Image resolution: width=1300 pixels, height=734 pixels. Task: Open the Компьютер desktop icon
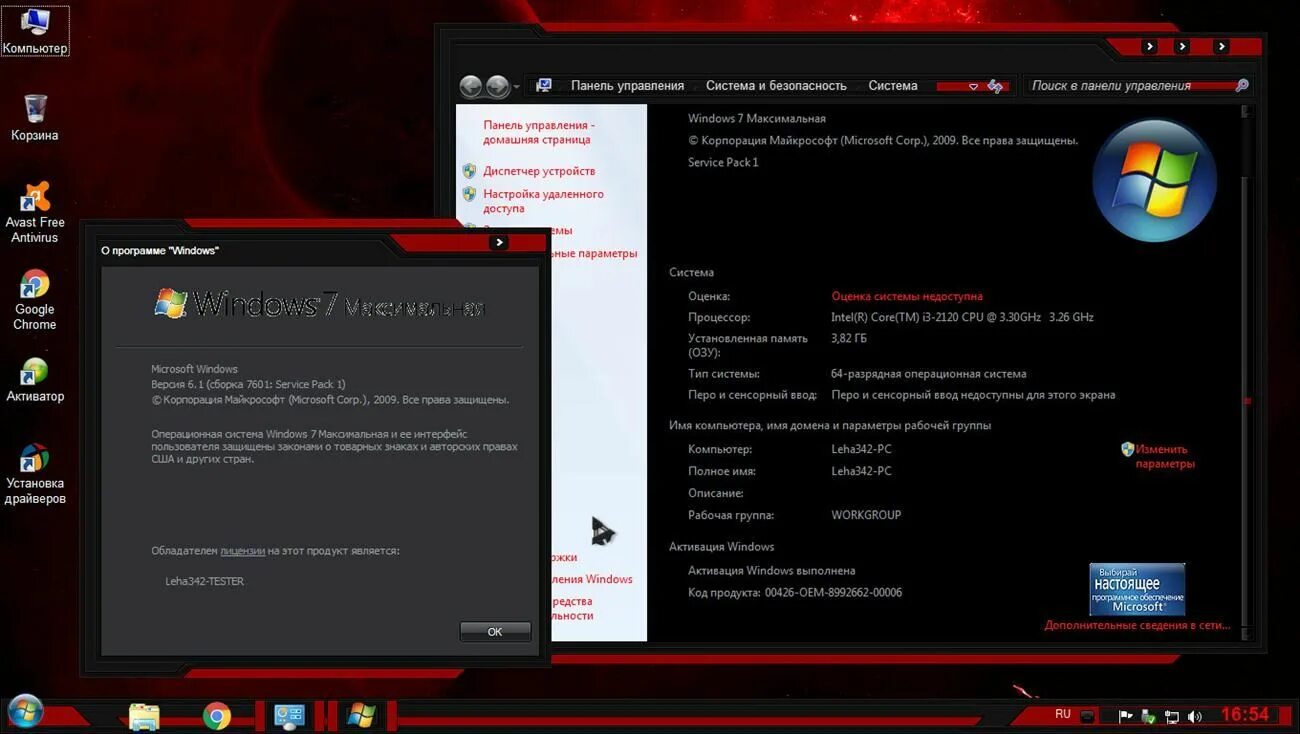click(35, 31)
